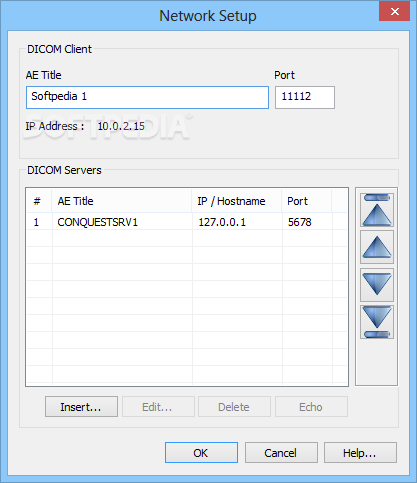Screen dimensions: 417x483
Task: Click the # column header
Action: (x=39, y=201)
